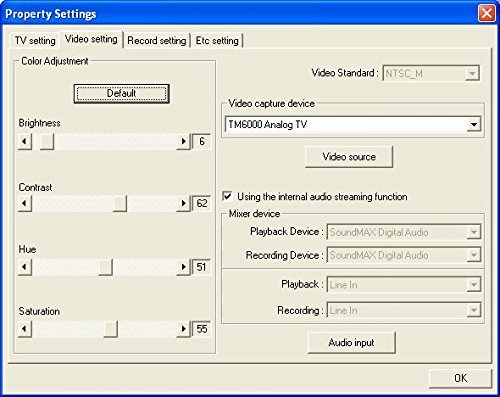Screen dimensions: 500x397
Task: Confirm settings with the OK button
Action: coord(460,378)
